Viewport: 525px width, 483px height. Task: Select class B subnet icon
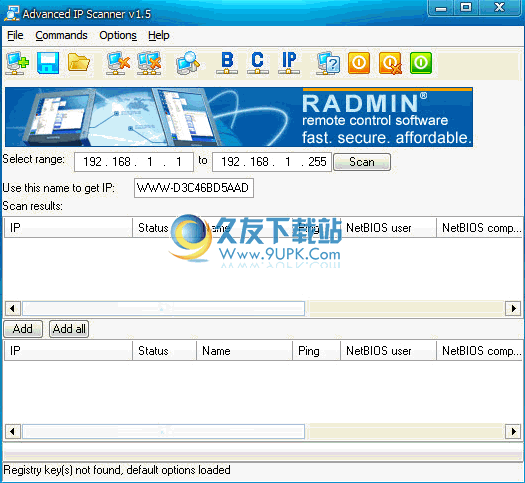227,63
